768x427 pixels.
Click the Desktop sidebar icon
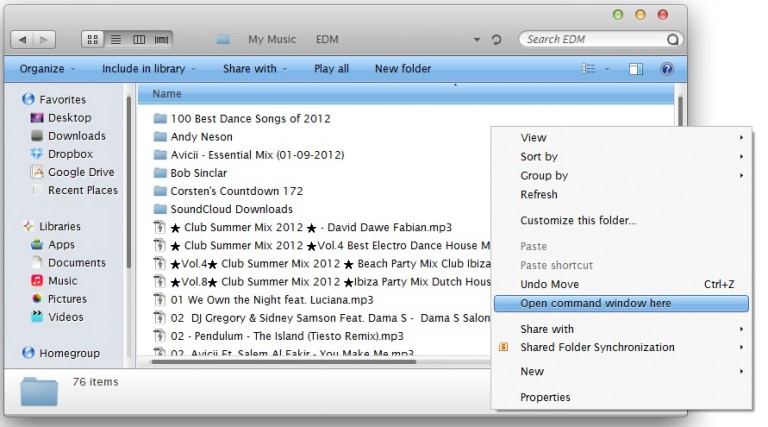tap(37, 118)
